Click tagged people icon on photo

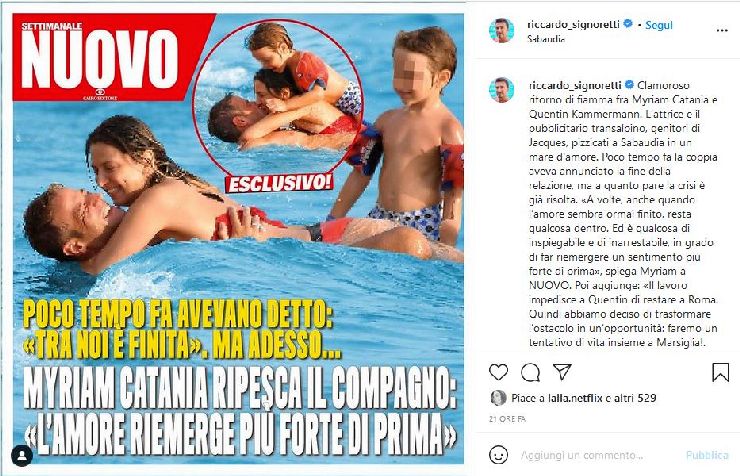pyautogui.click(x=22, y=455)
